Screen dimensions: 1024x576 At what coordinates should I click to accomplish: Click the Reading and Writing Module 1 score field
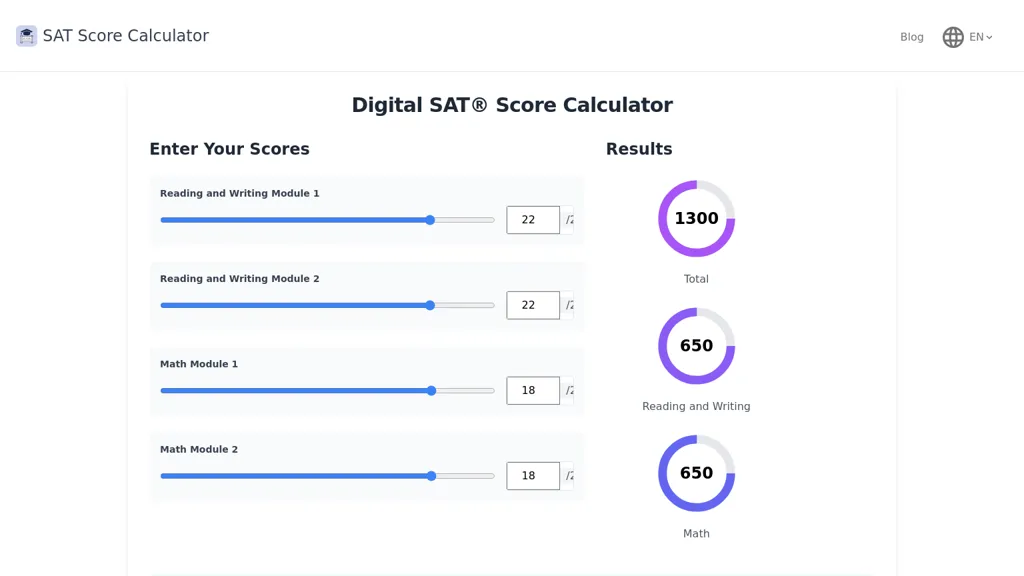[x=533, y=220]
